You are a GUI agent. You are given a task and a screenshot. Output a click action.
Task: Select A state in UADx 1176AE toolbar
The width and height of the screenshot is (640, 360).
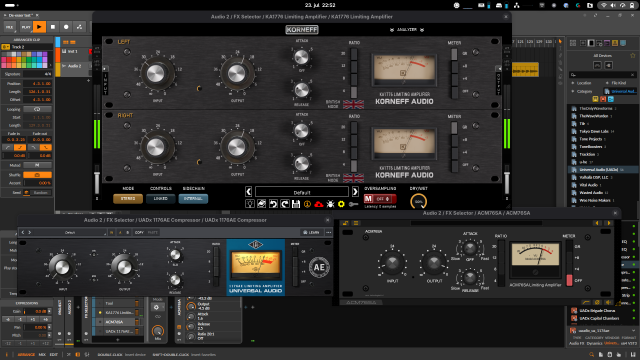120,232
